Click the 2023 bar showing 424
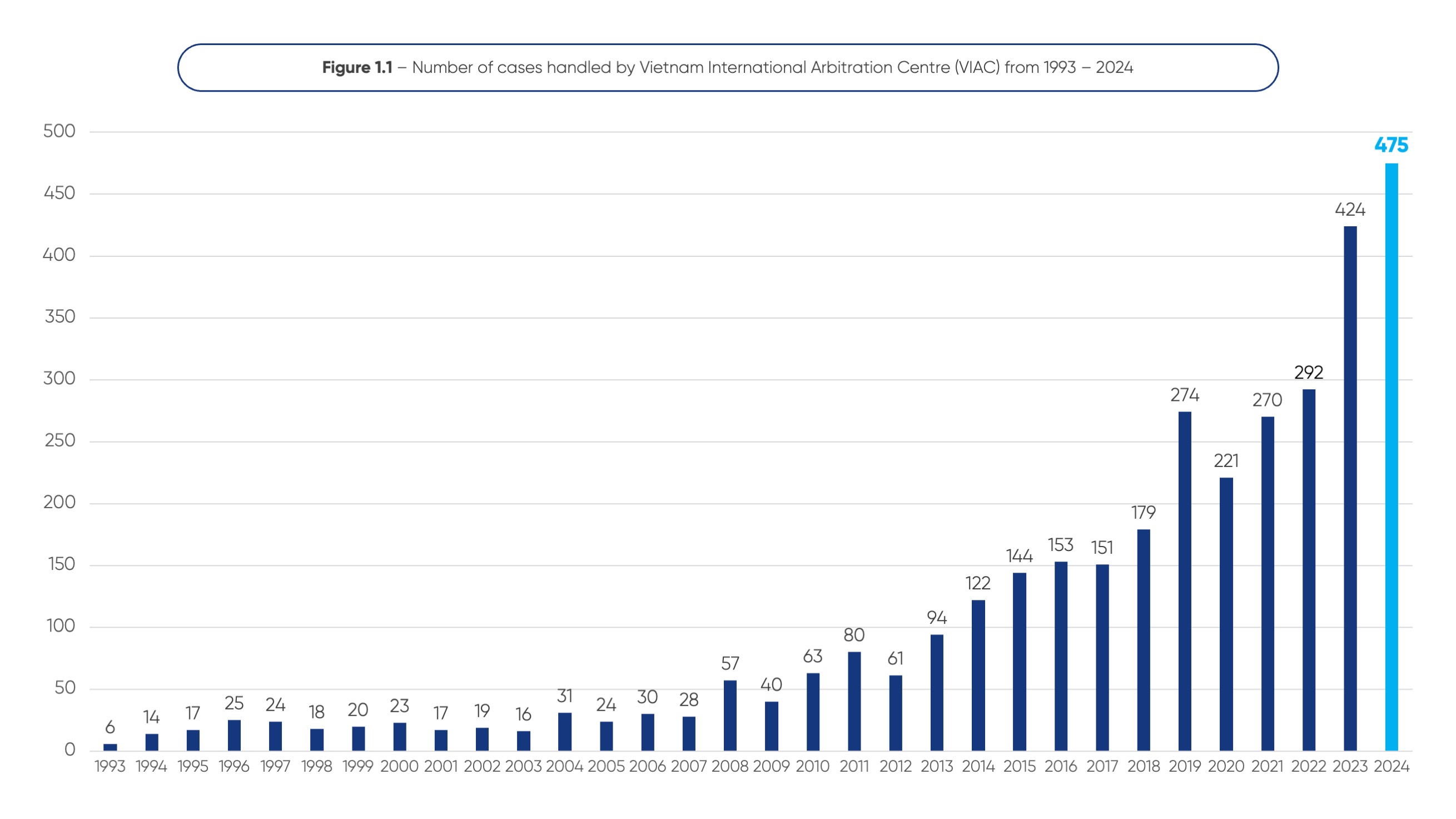This screenshot has width=1456, height=819. point(1350,488)
